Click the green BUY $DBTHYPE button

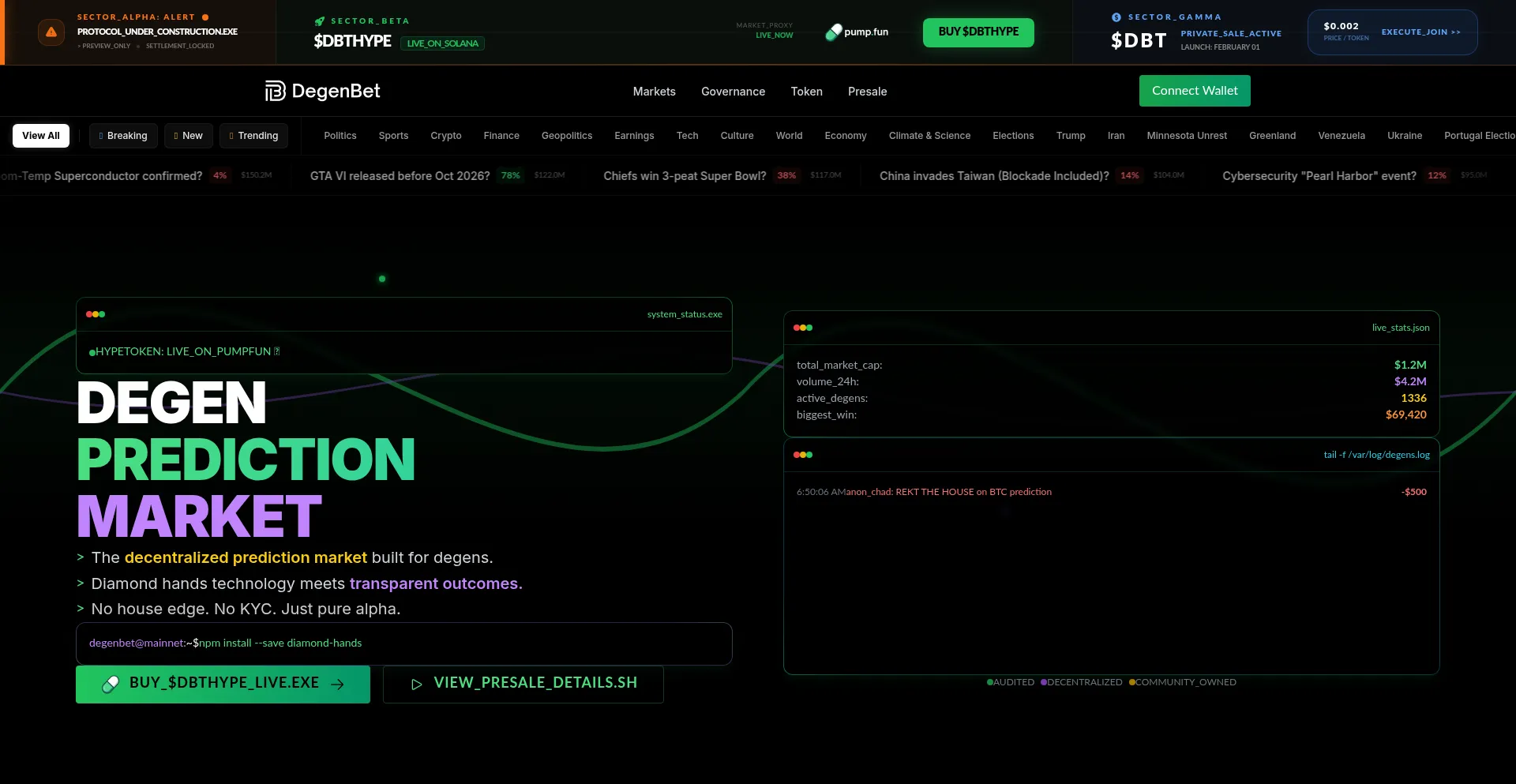(x=978, y=32)
